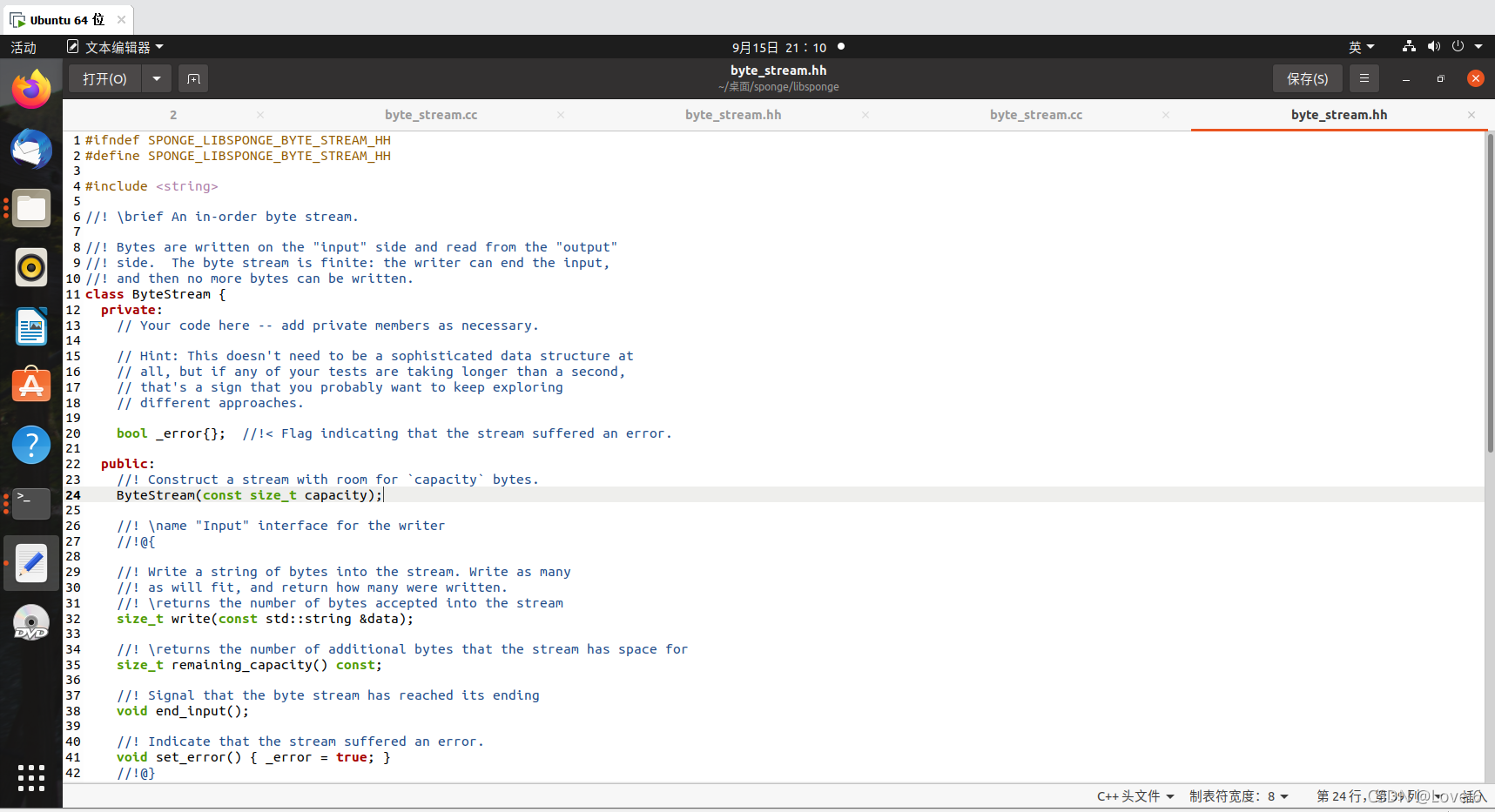
Task: Click the 保存(S) save button
Action: click(x=1307, y=79)
